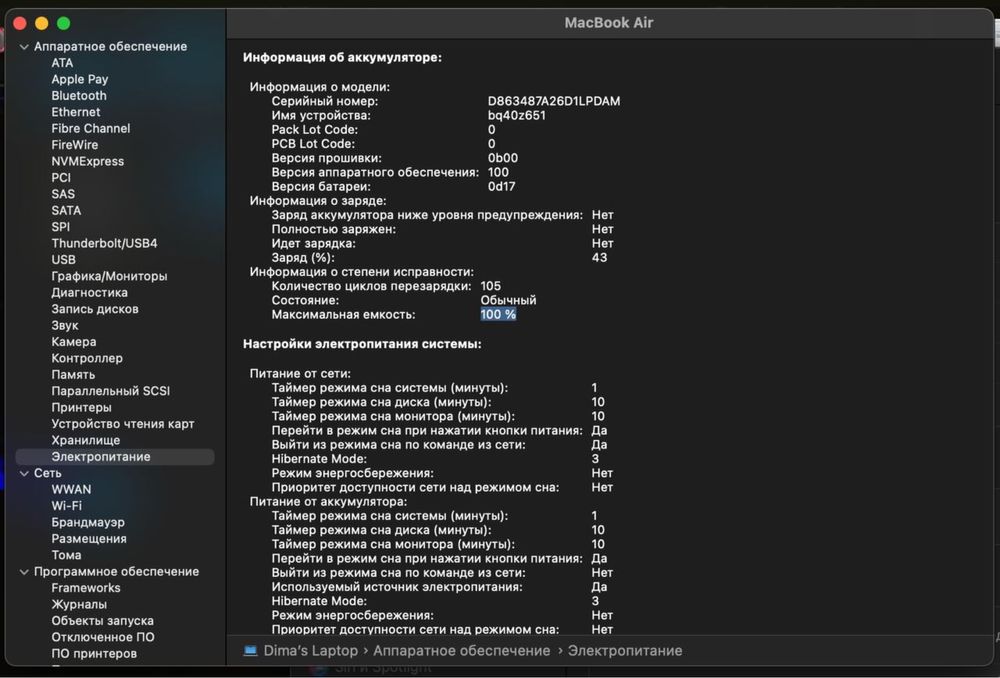Open the Брандмауэр entry
This screenshot has width=1000, height=678.
tap(88, 522)
